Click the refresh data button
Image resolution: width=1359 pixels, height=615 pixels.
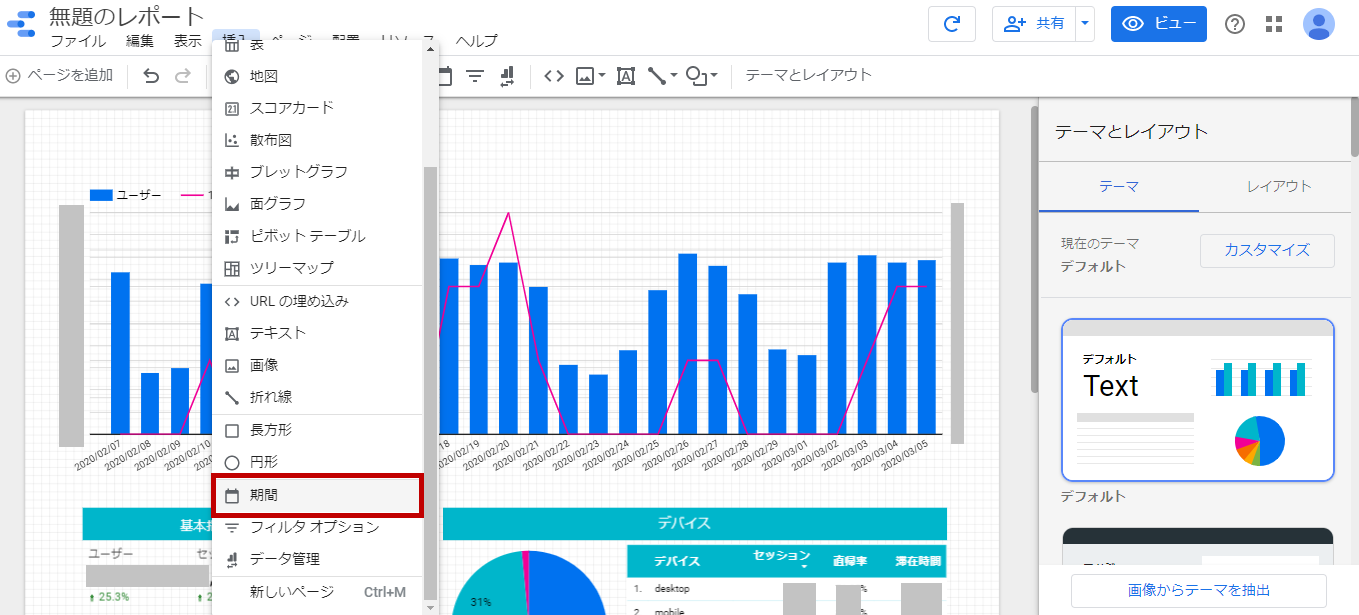click(952, 24)
